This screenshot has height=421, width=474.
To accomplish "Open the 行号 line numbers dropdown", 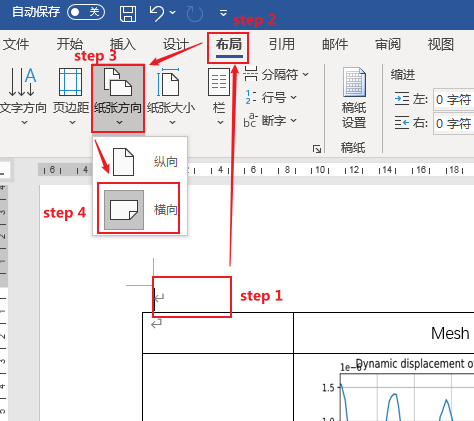I will tap(293, 97).
